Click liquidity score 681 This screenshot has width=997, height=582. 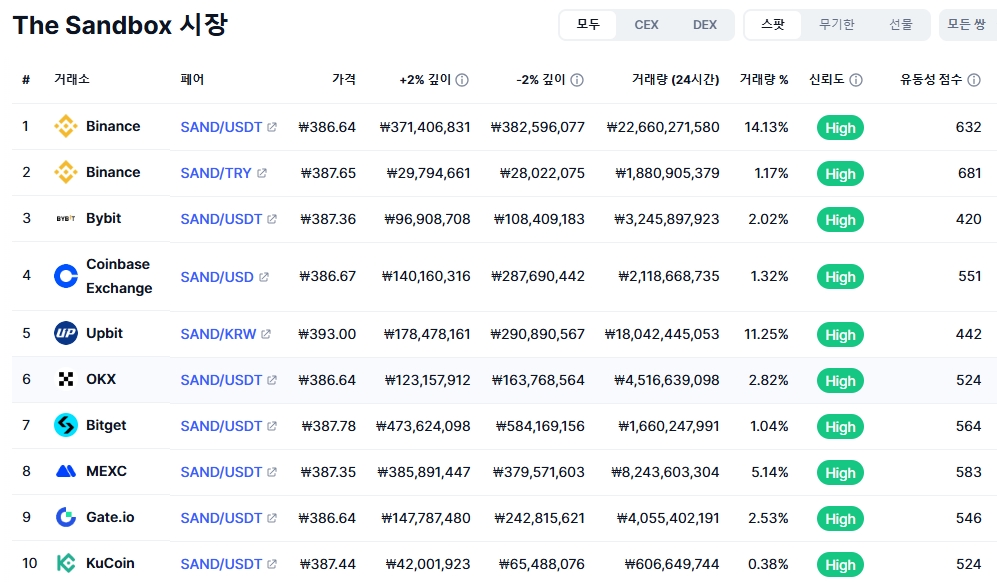click(x=970, y=173)
